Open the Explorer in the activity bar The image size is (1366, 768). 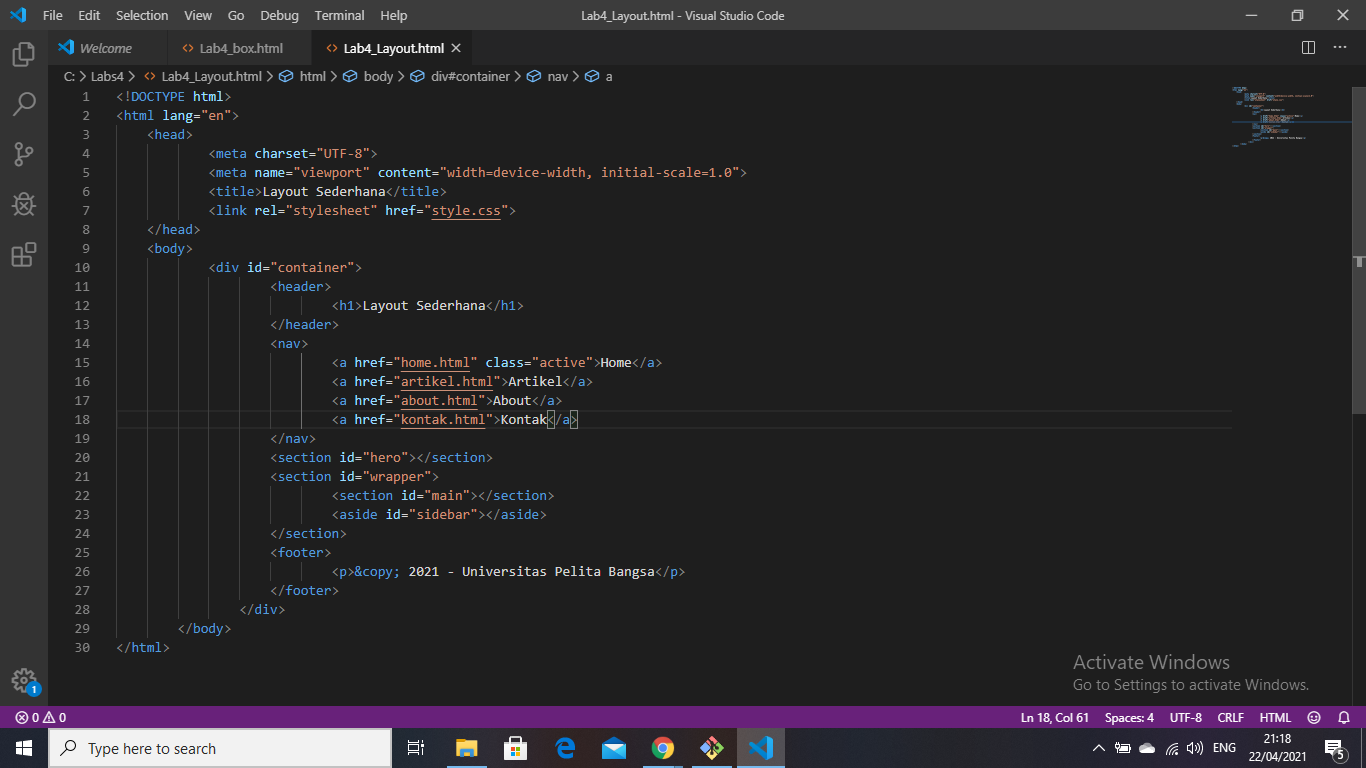[x=22, y=55]
